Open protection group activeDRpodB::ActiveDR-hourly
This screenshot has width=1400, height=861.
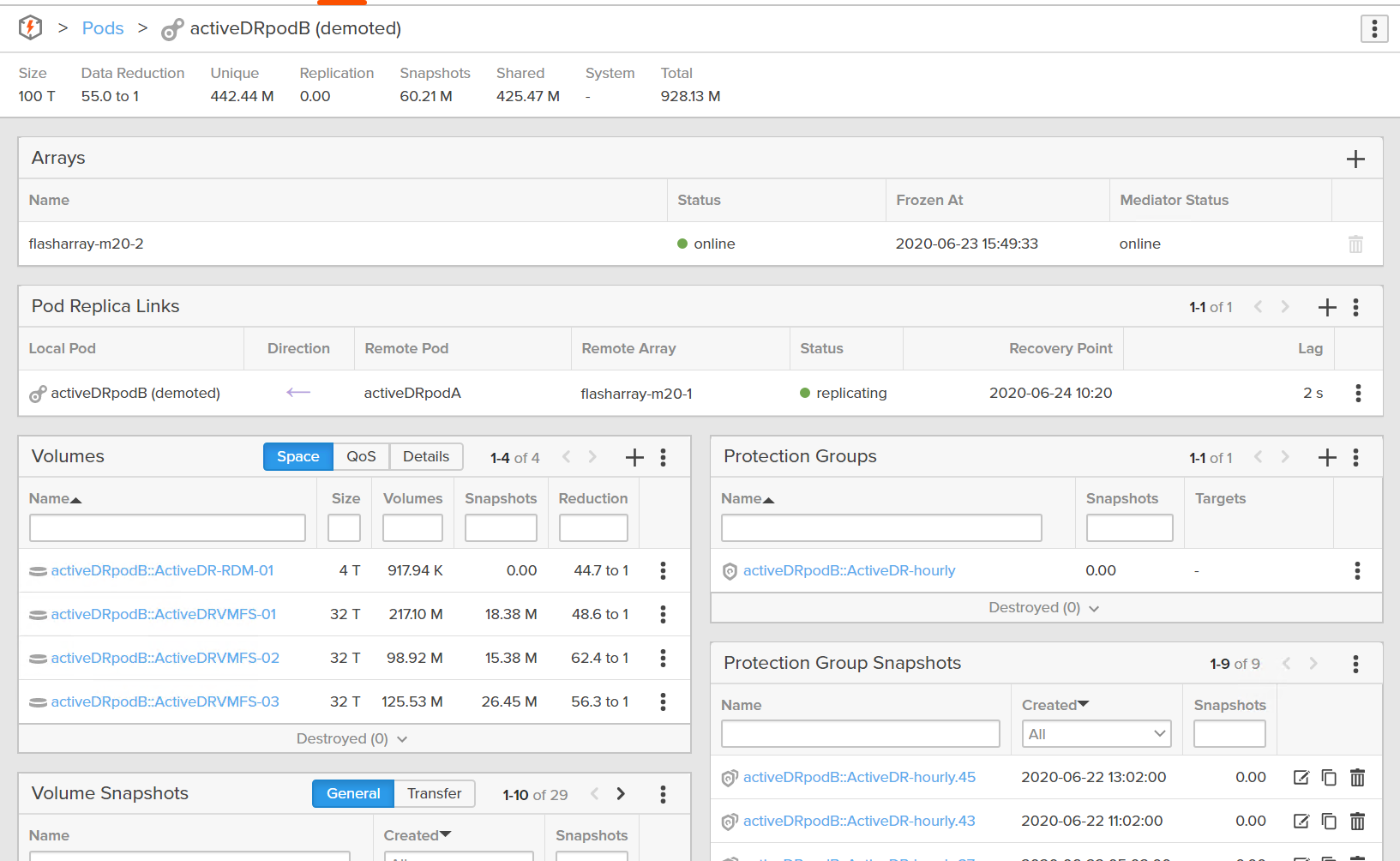point(849,570)
